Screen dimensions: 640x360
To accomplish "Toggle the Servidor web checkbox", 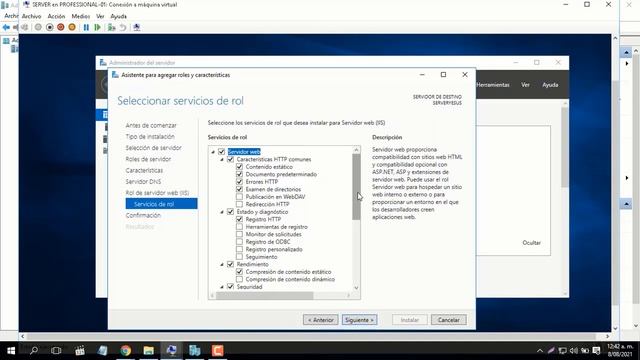I will 222,151.
